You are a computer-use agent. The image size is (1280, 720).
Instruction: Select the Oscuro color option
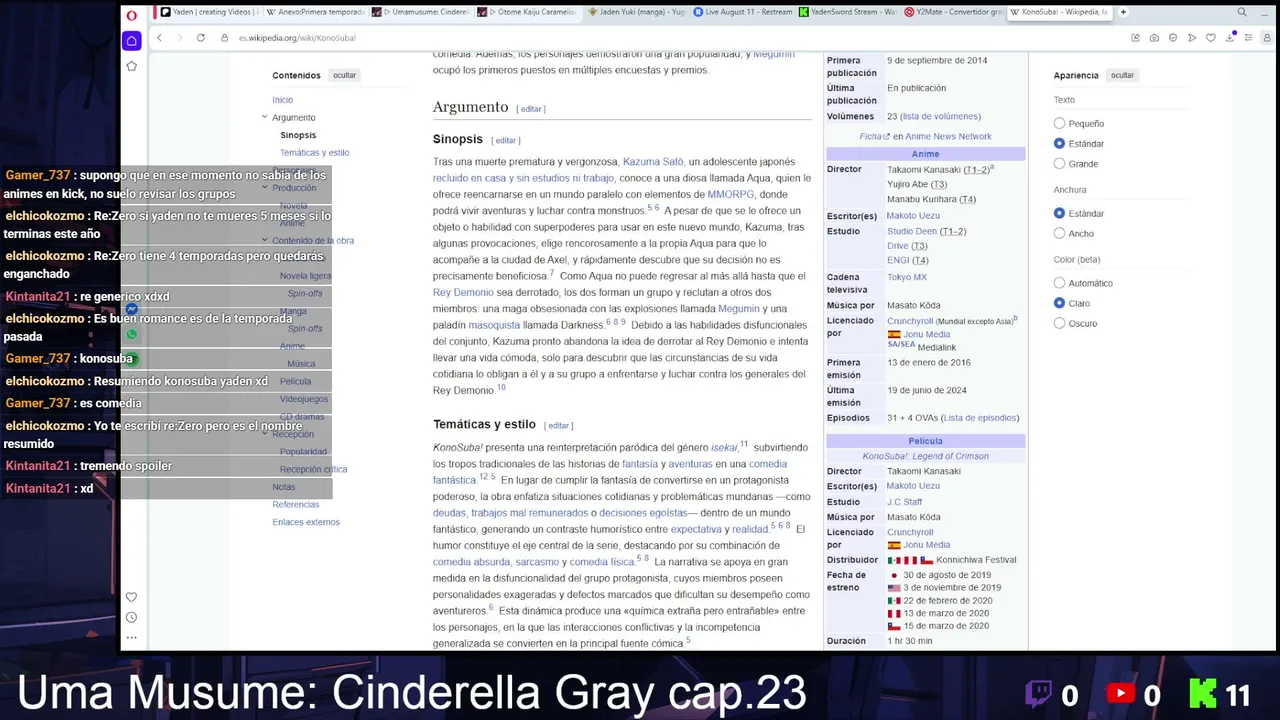point(1059,324)
